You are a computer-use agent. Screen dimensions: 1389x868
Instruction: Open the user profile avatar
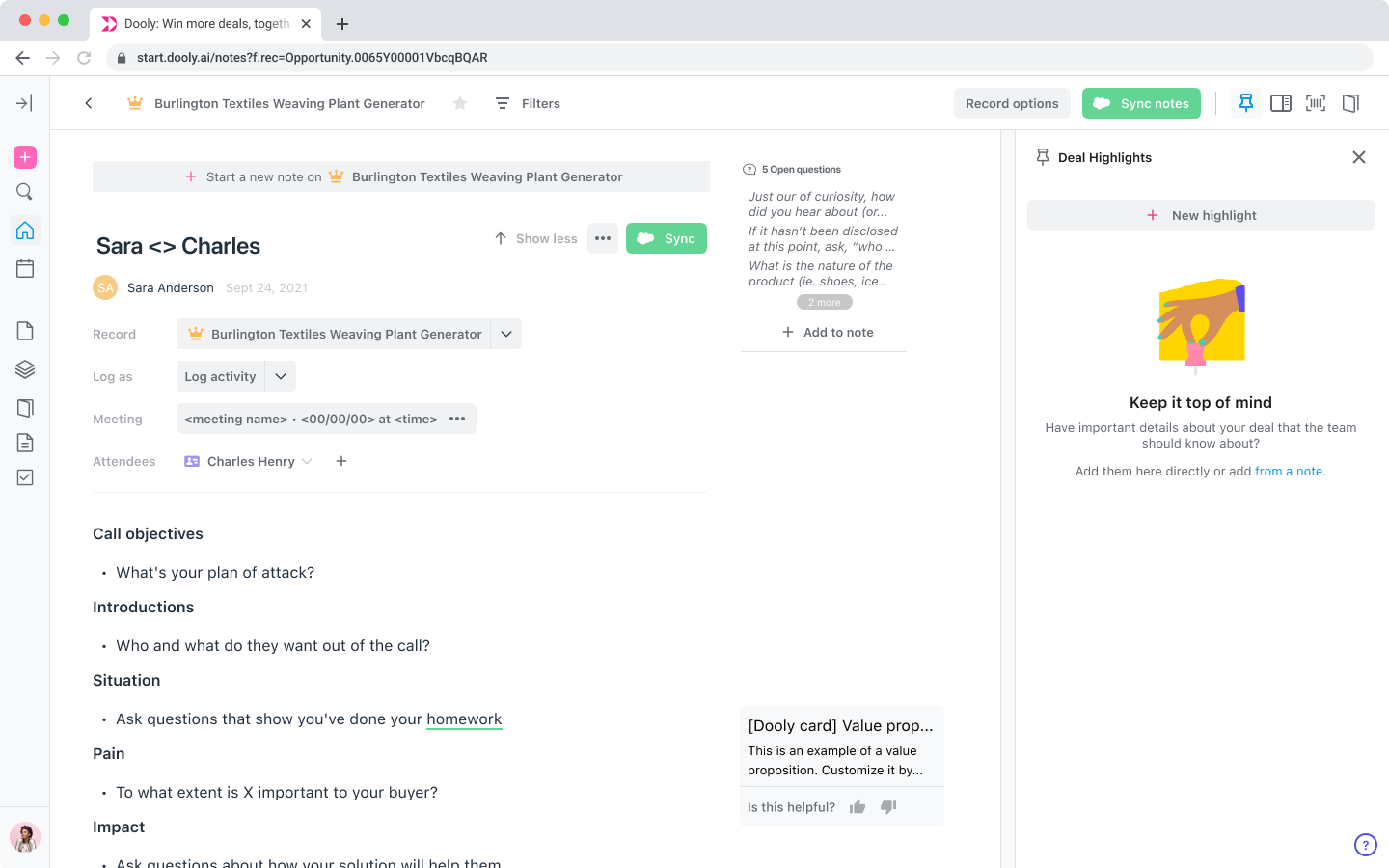25,837
